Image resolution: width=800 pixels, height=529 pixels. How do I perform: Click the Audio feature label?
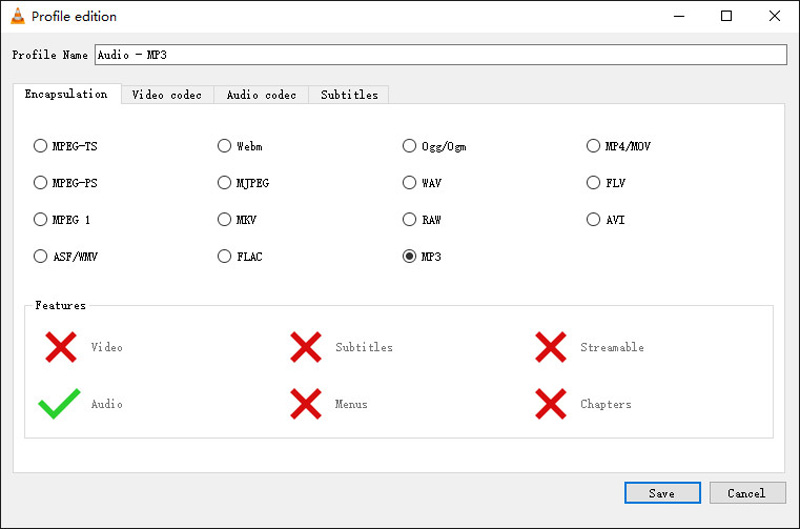107,404
